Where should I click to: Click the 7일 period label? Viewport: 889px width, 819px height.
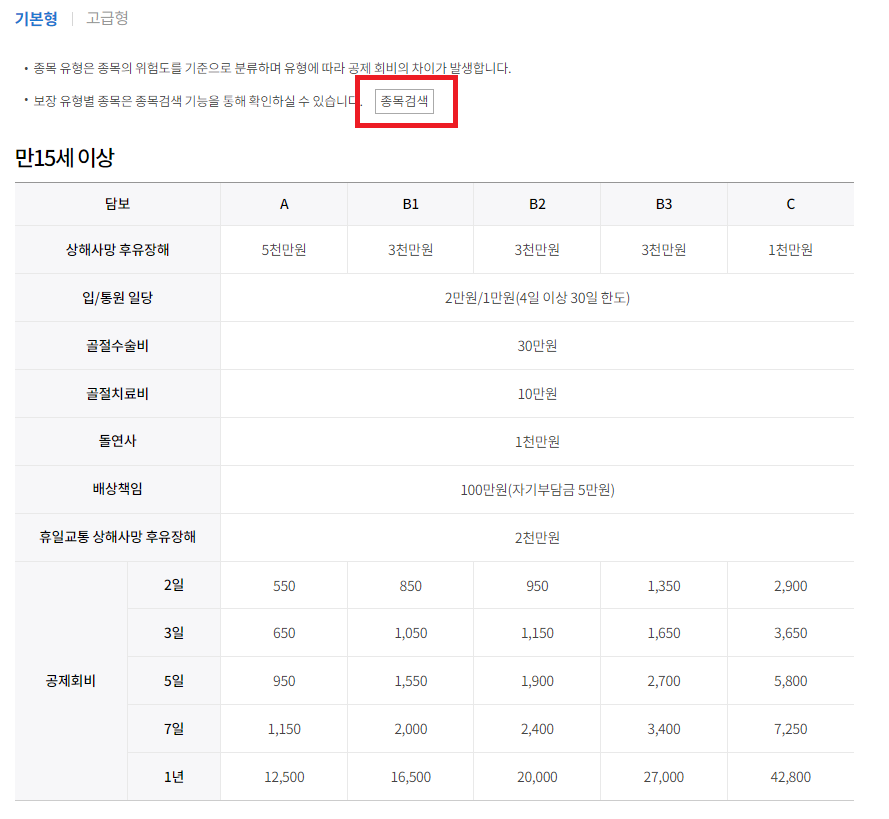tap(174, 728)
